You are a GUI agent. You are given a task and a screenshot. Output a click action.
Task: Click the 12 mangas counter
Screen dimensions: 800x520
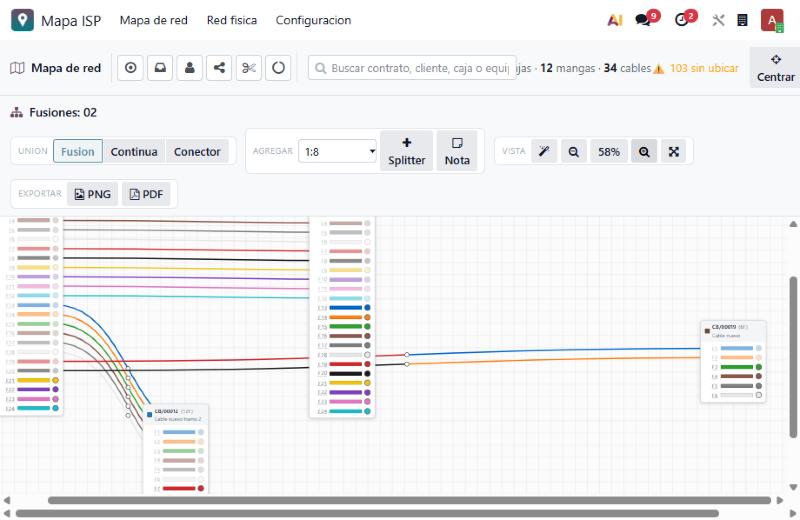(x=568, y=68)
